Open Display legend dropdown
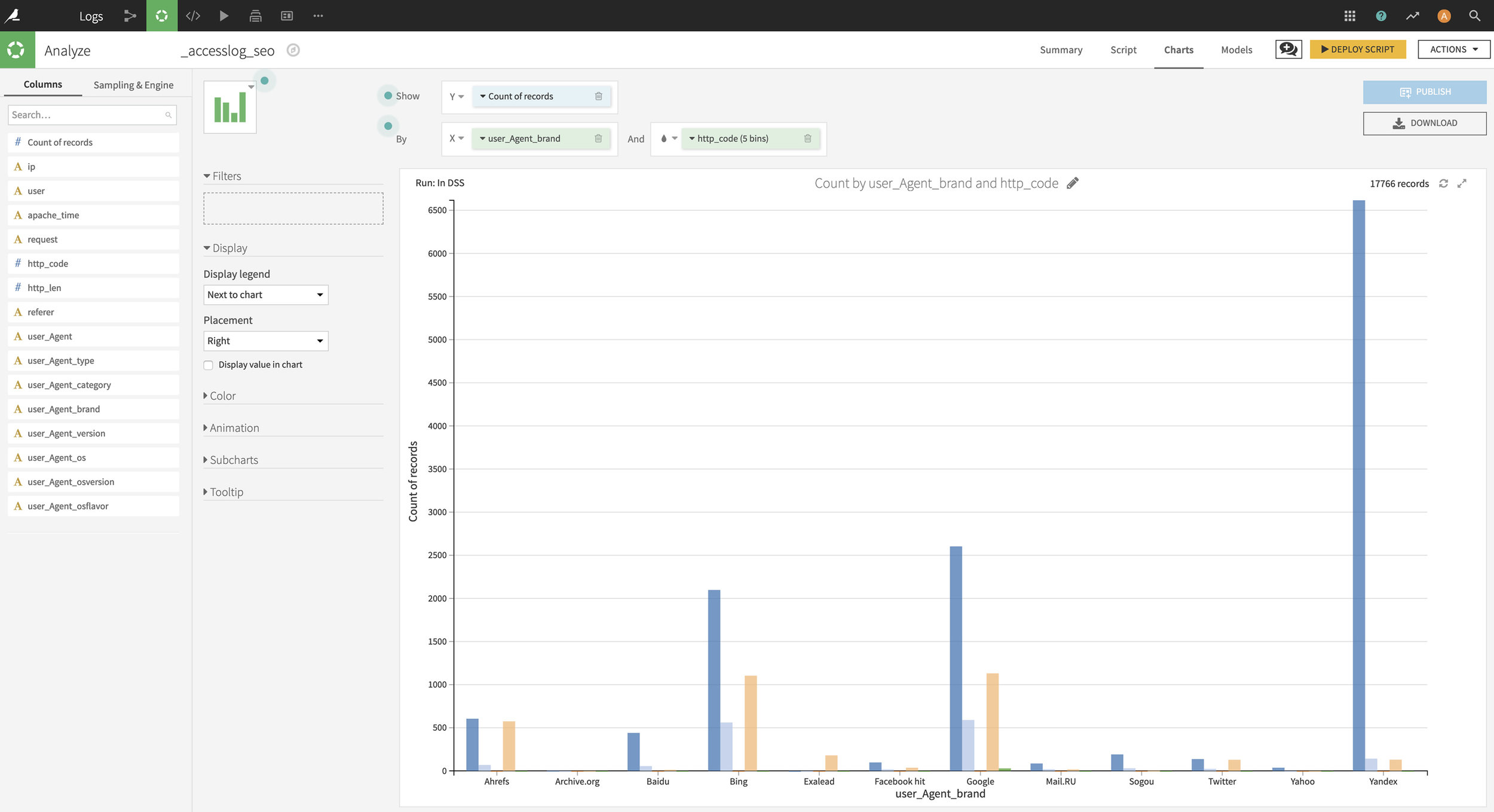Viewport: 1494px width, 812px height. tap(265, 295)
